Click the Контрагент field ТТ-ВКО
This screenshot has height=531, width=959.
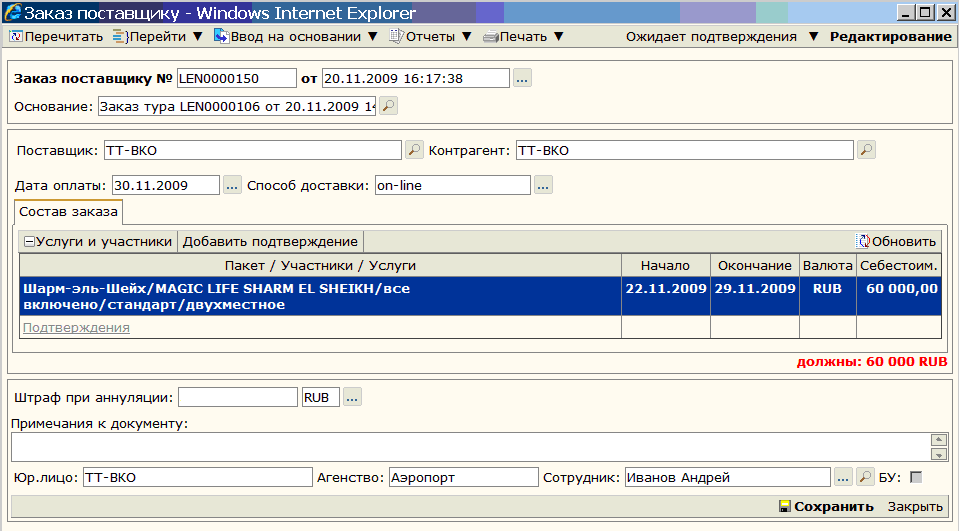point(684,150)
